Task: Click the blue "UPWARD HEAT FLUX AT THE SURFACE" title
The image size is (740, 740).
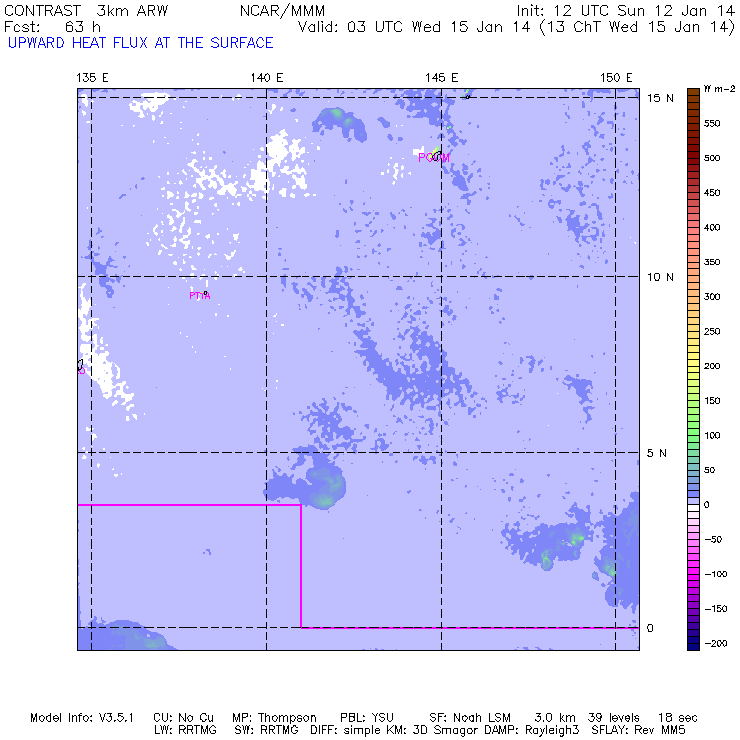Action: (141, 43)
